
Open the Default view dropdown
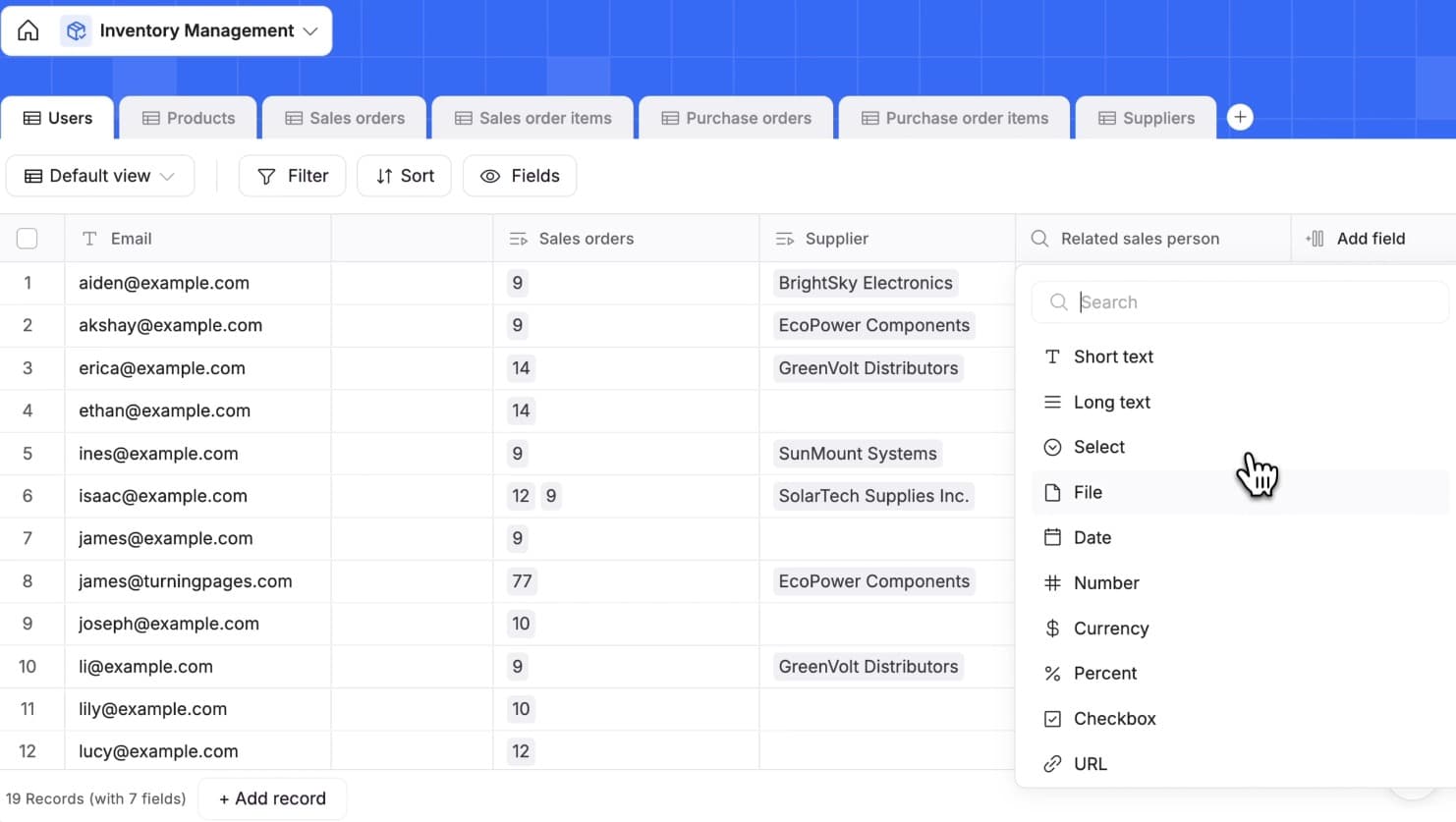[99, 176]
